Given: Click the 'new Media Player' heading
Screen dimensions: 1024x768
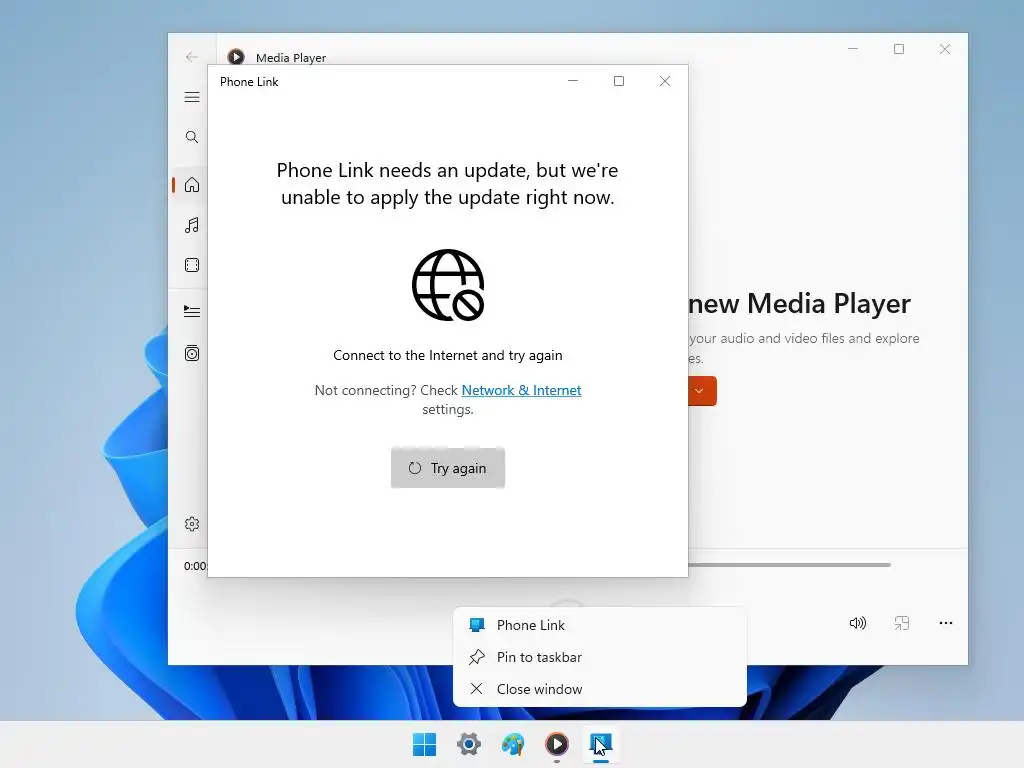Looking at the screenshot, I should (x=799, y=304).
